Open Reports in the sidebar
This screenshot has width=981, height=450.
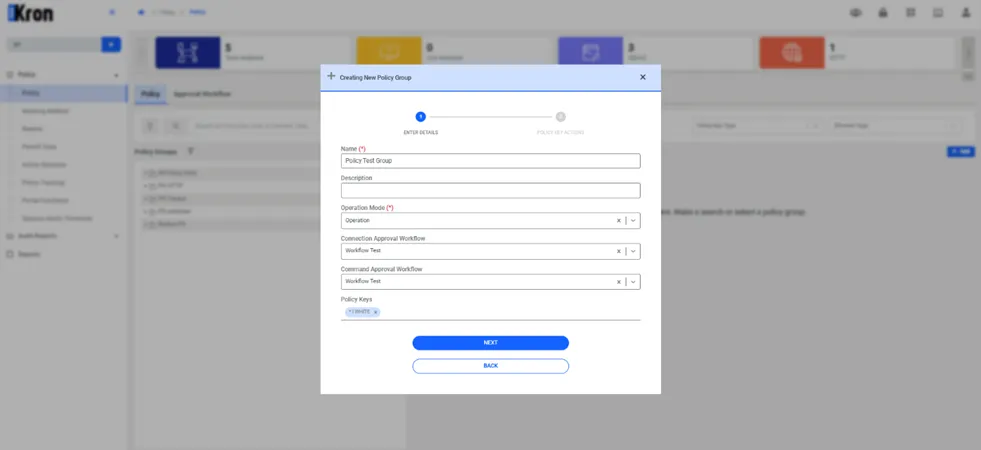(x=29, y=255)
